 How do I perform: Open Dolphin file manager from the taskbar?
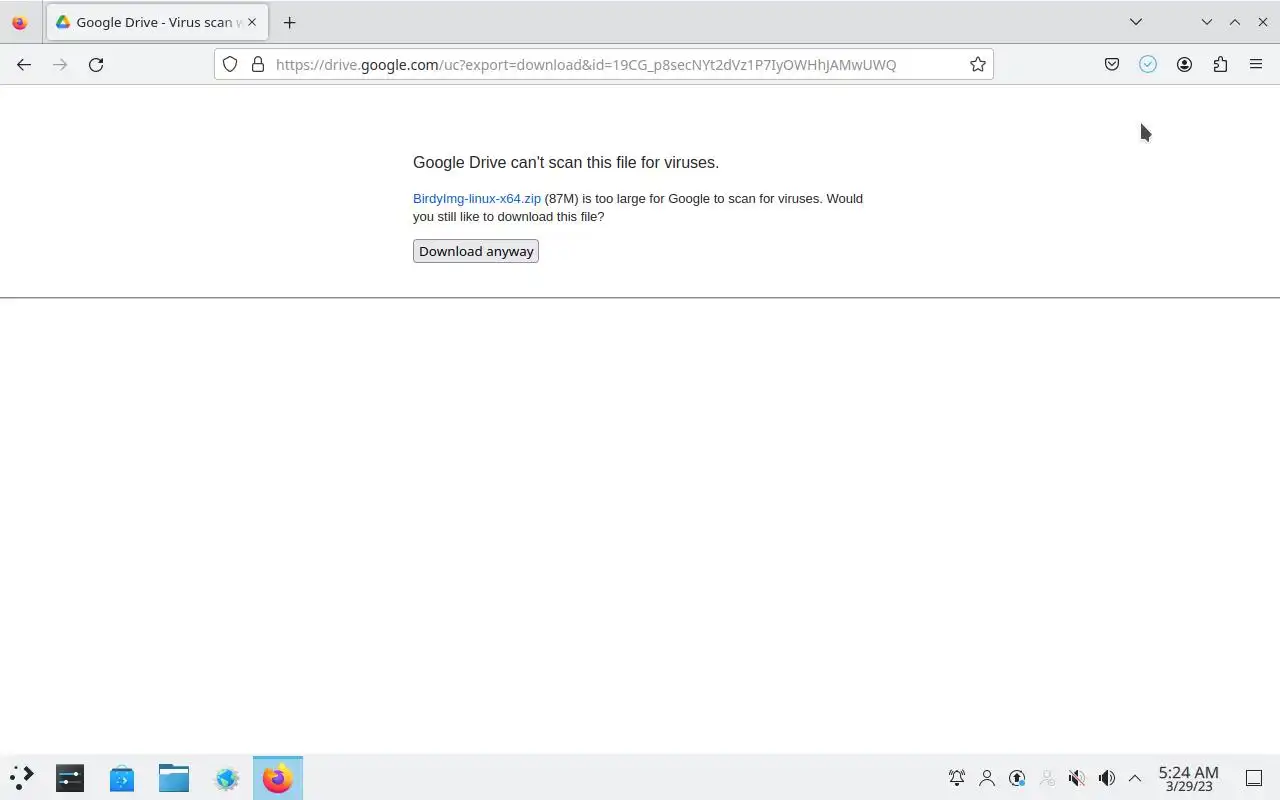(x=174, y=777)
